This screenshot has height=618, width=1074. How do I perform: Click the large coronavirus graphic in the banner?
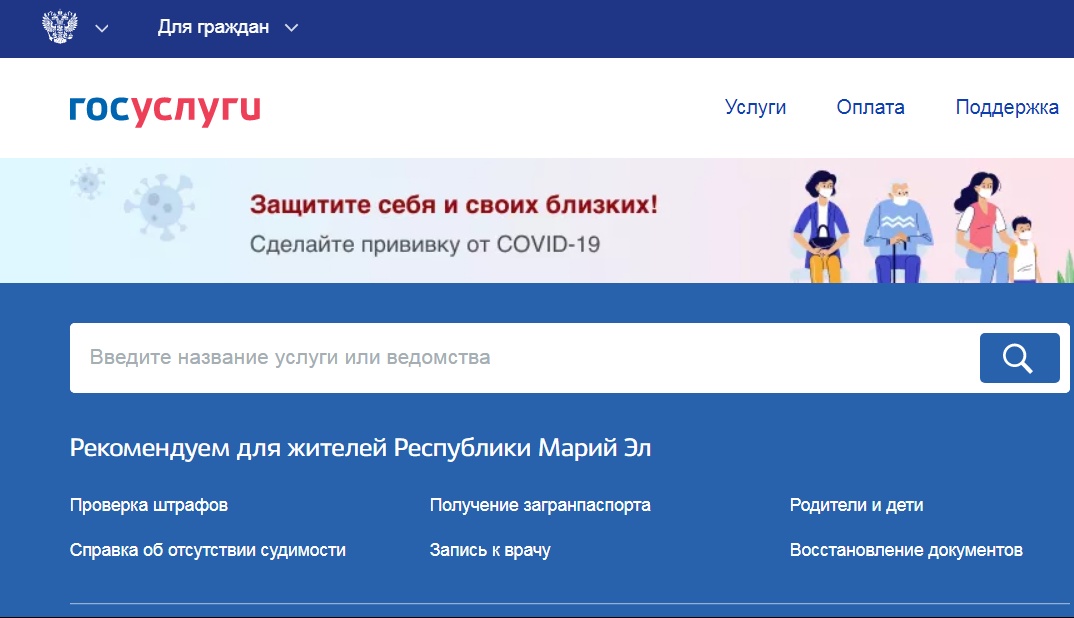point(158,207)
